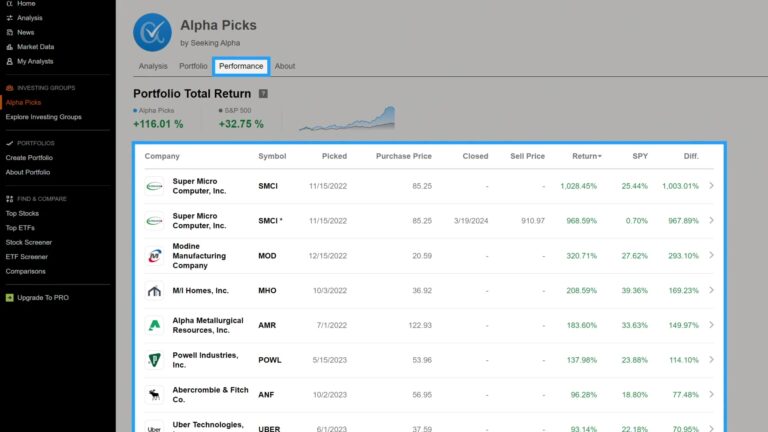Switch to the Analysis tab
Viewport: 768px width, 432px height.
(x=153, y=66)
